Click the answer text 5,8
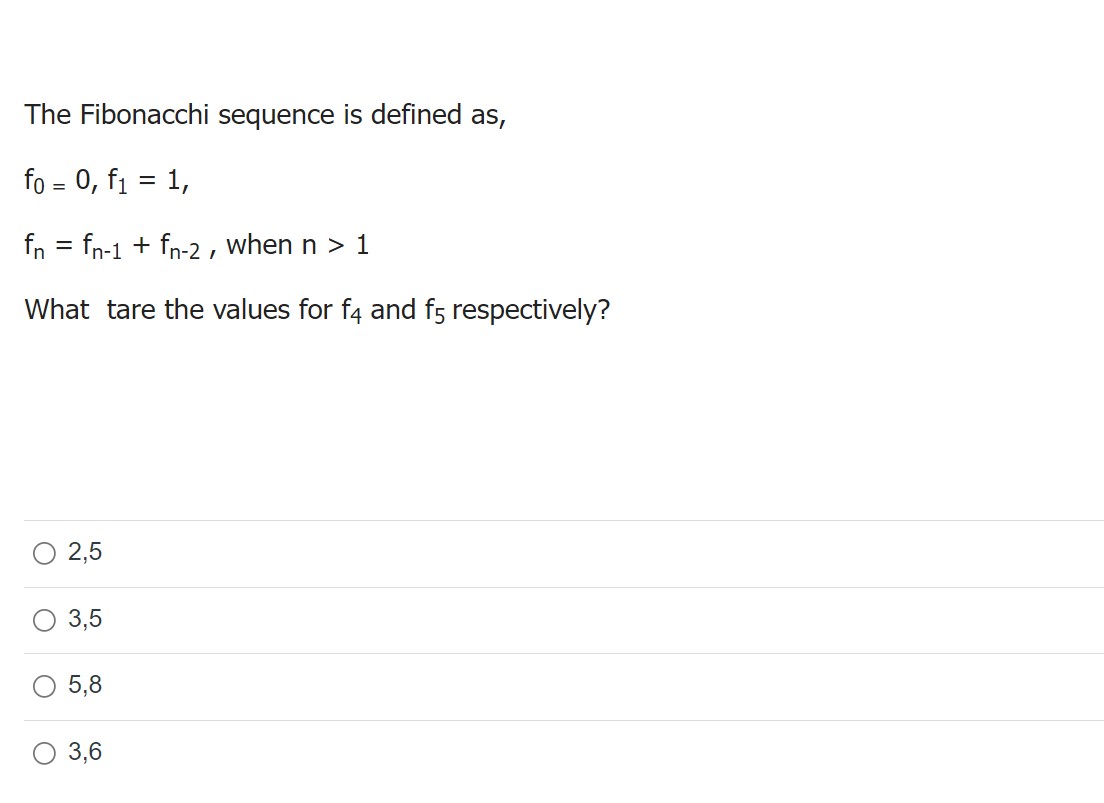Screen dimensions: 1104x803 (83, 685)
